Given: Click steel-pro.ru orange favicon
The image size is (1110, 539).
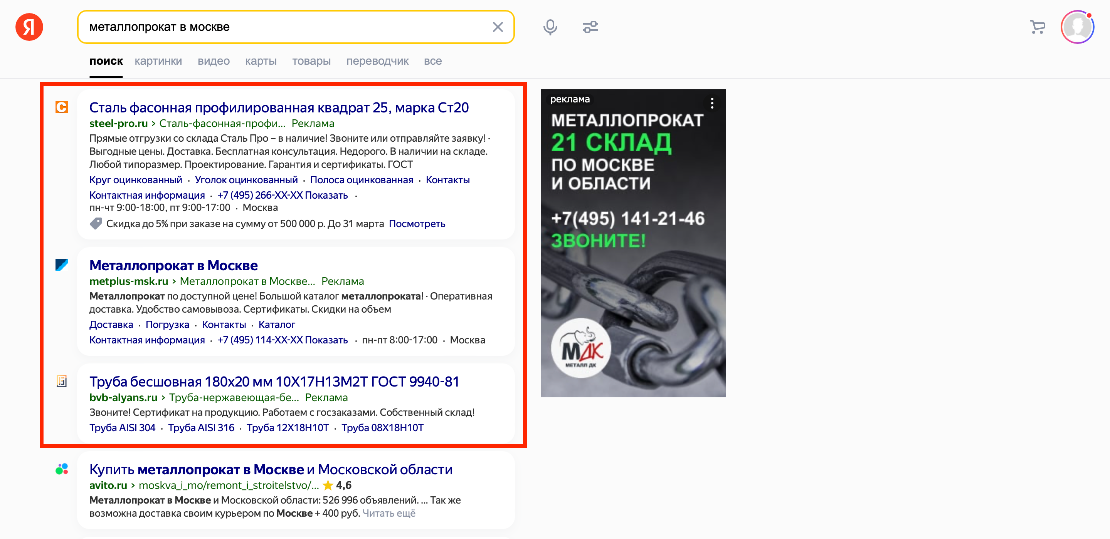Looking at the screenshot, I should 62,107.
